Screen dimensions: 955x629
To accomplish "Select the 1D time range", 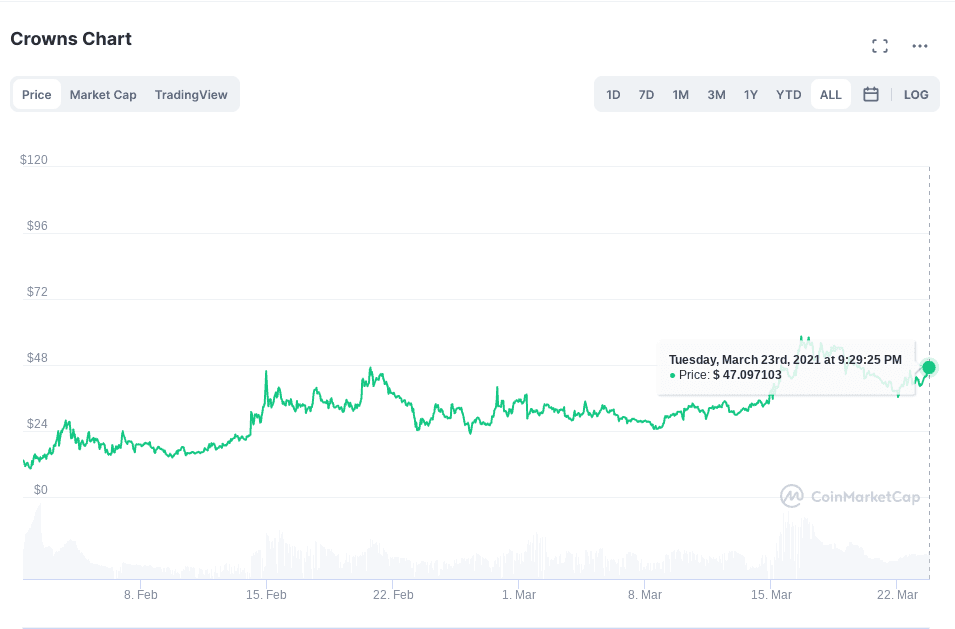I will pyautogui.click(x=613, y=95).
